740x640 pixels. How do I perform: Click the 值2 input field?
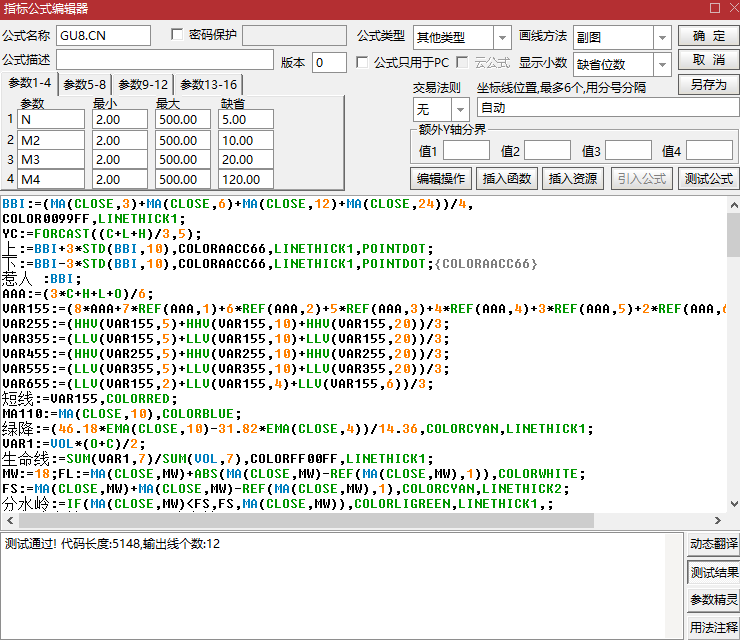point(547,151)
